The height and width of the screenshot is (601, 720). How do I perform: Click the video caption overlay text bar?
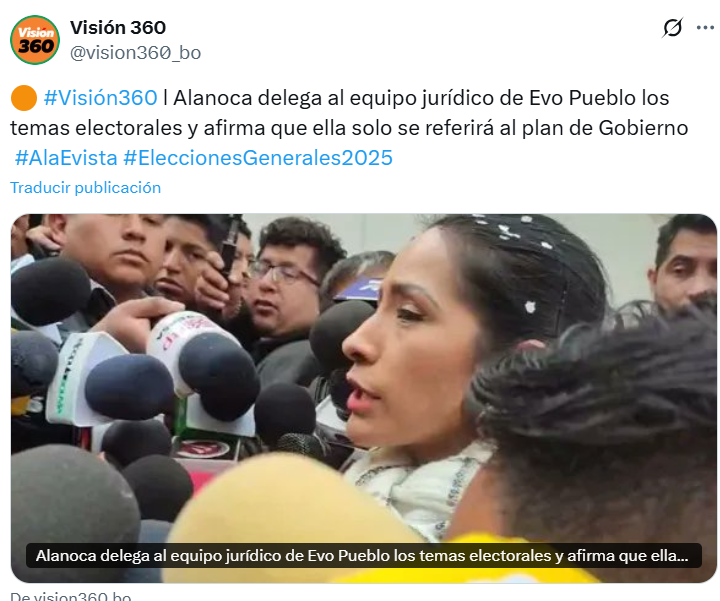(x=364, y=556)
